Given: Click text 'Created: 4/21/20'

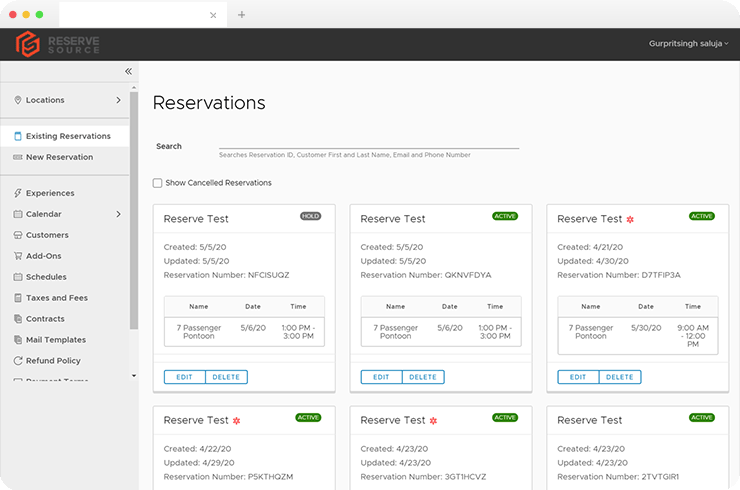Looking at the screenshot, I should pos(590,247).
